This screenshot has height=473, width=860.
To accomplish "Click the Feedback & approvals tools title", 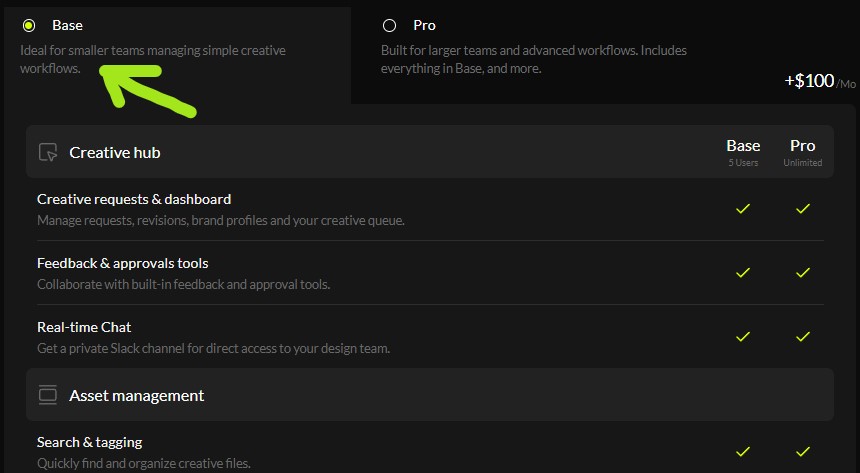I will coord(122,263).
